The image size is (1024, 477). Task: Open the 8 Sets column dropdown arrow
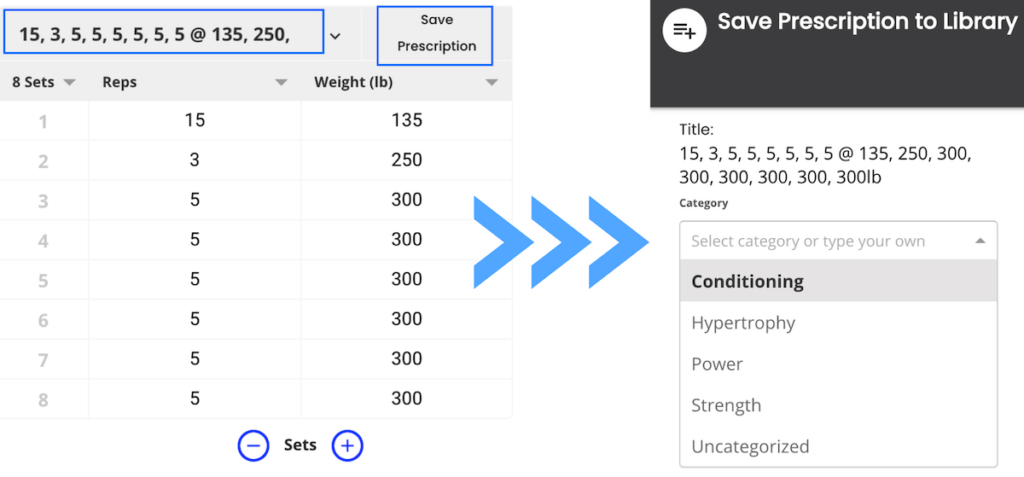pos(69,83)
